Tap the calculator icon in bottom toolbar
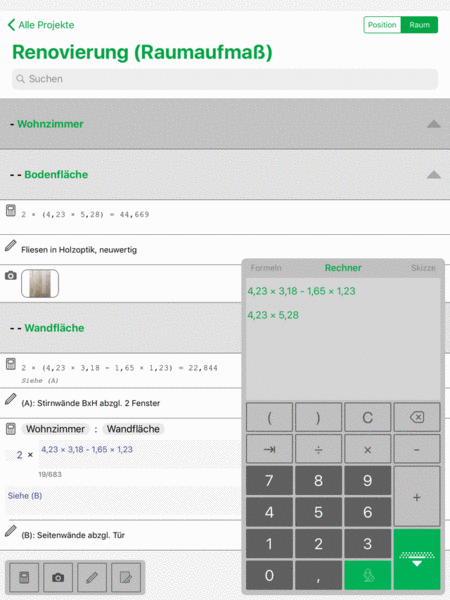The width and height of the screenshot is (450, 600). (24, 577)
